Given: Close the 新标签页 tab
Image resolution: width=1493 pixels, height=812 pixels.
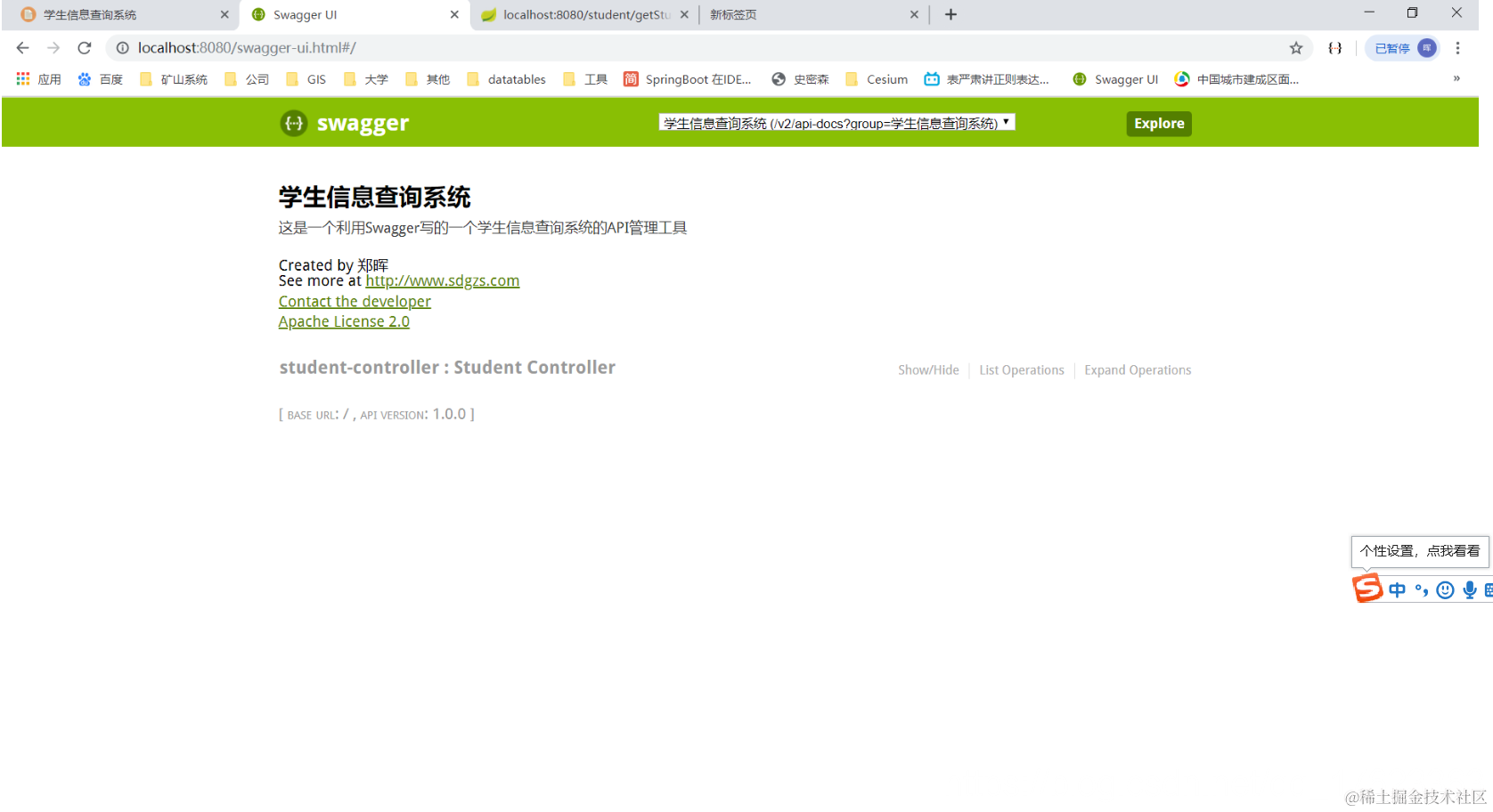Looking at the screenshot, I should point(914,14).
